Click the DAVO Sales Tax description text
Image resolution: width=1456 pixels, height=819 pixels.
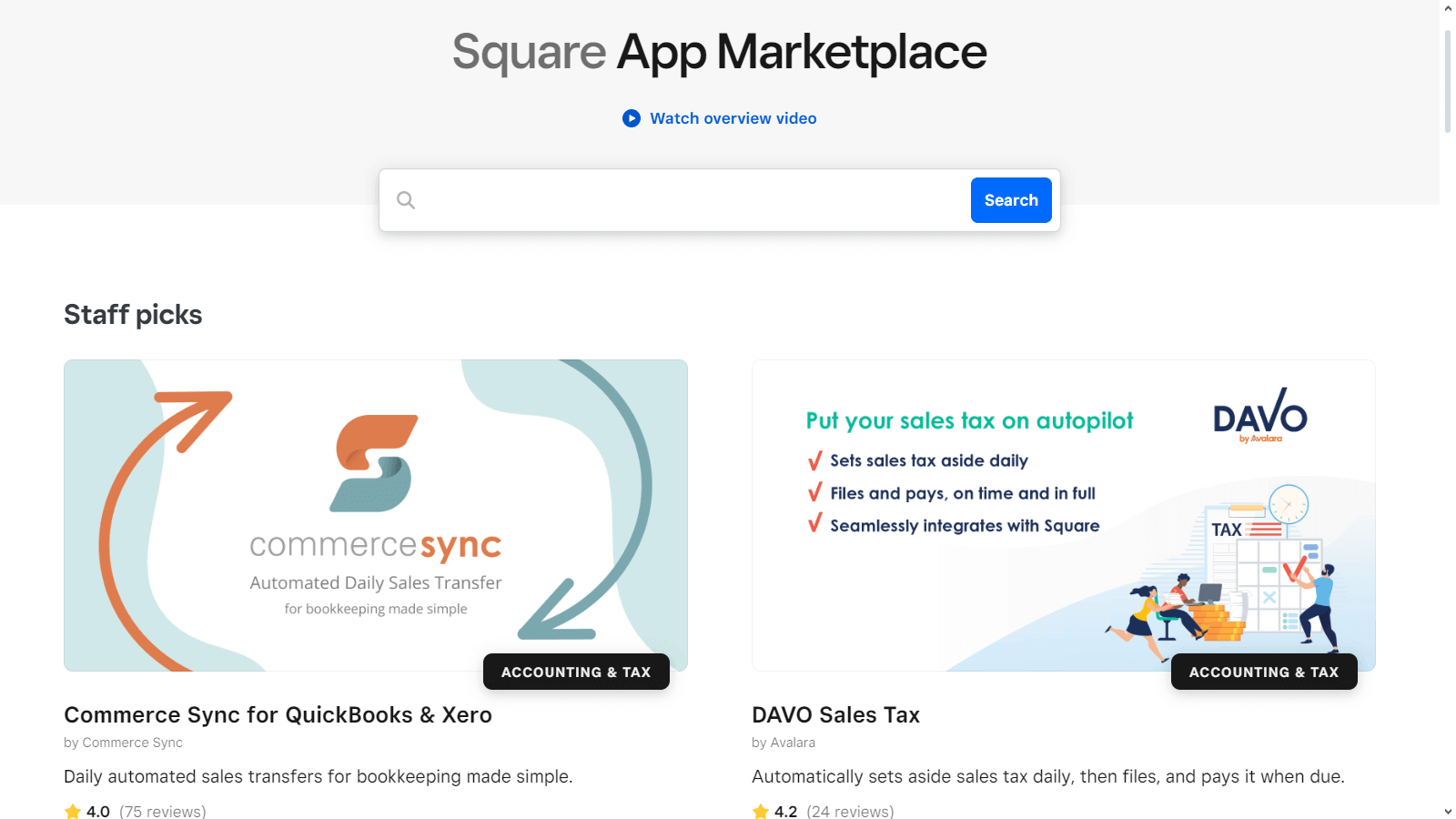click(x=1048, y=776)
